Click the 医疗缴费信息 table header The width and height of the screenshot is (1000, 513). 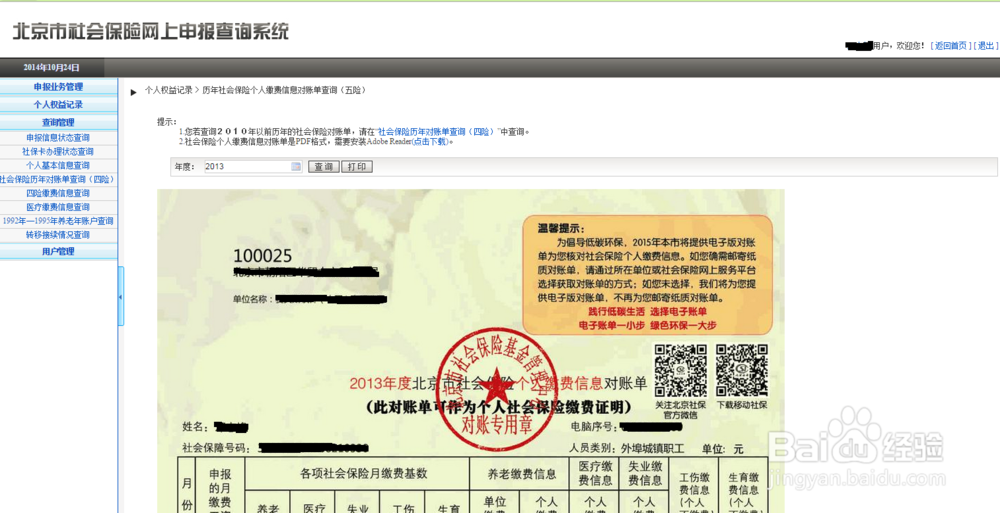click(x=594, y=474)
